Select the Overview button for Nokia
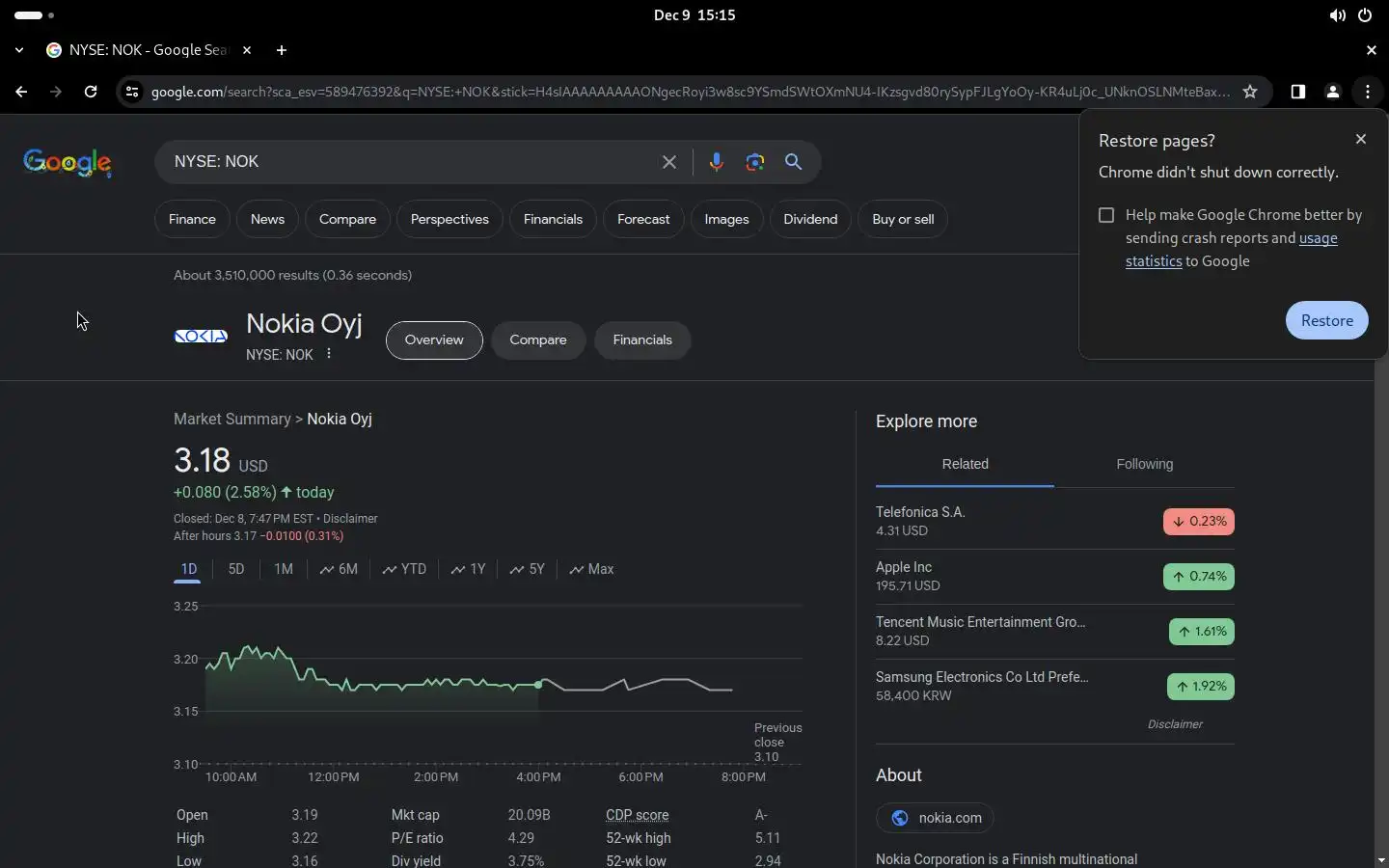 click(434, 339)
